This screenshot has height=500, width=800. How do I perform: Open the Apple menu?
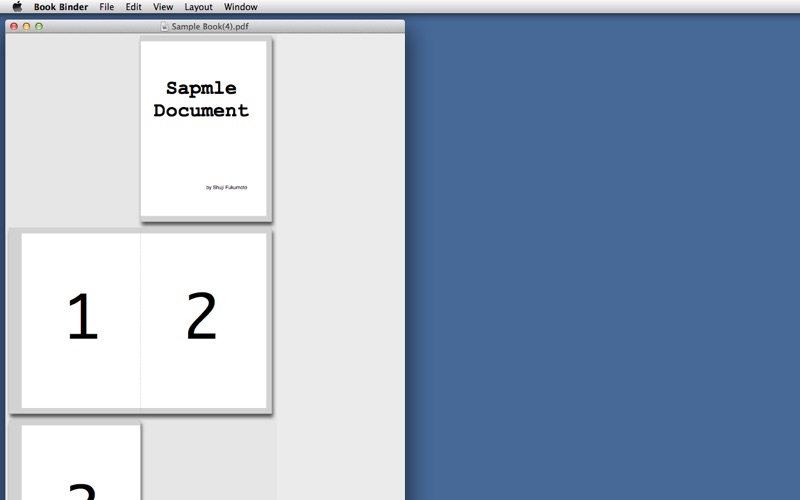[x=17, y=7]
